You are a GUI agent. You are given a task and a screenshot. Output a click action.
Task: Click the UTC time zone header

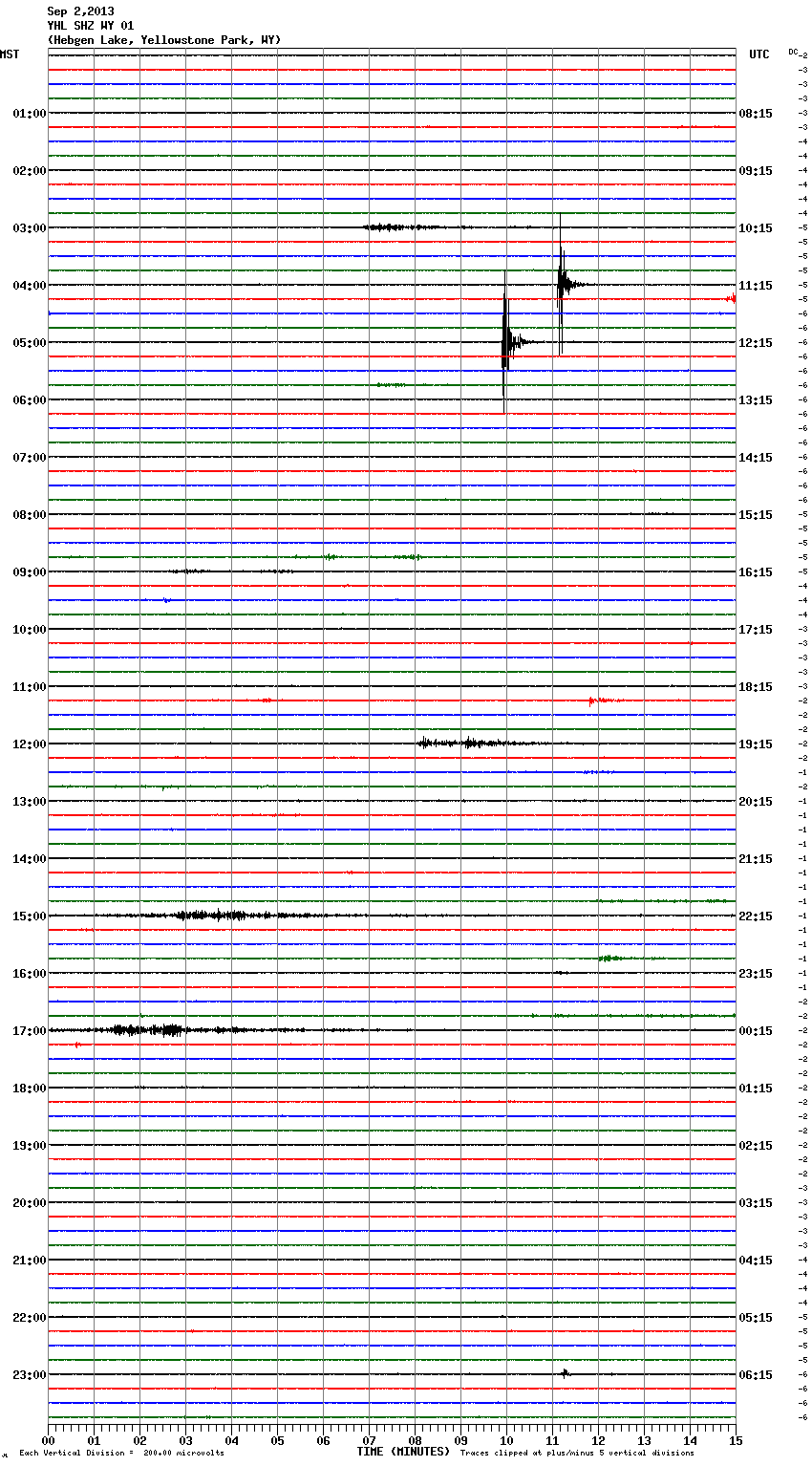[x=759, y=54]
